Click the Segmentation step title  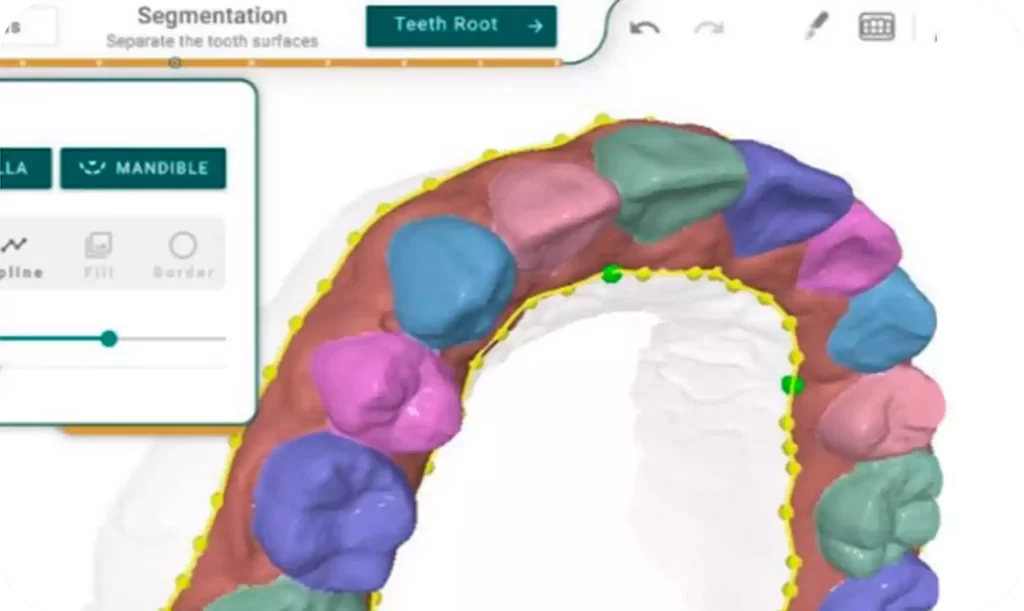212,16
